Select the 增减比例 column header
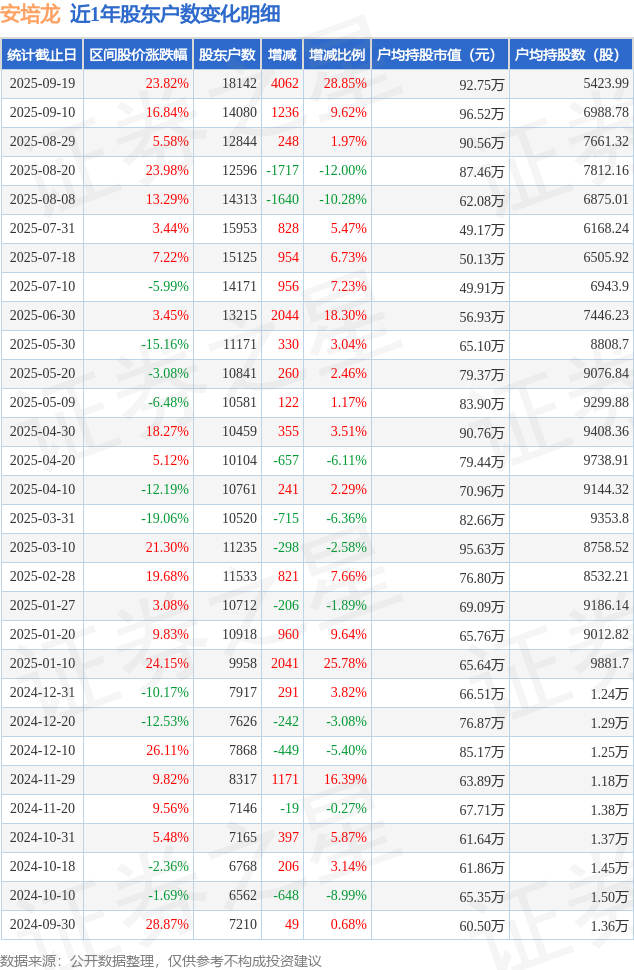634x970 pixels. click(x=337, y=55)
